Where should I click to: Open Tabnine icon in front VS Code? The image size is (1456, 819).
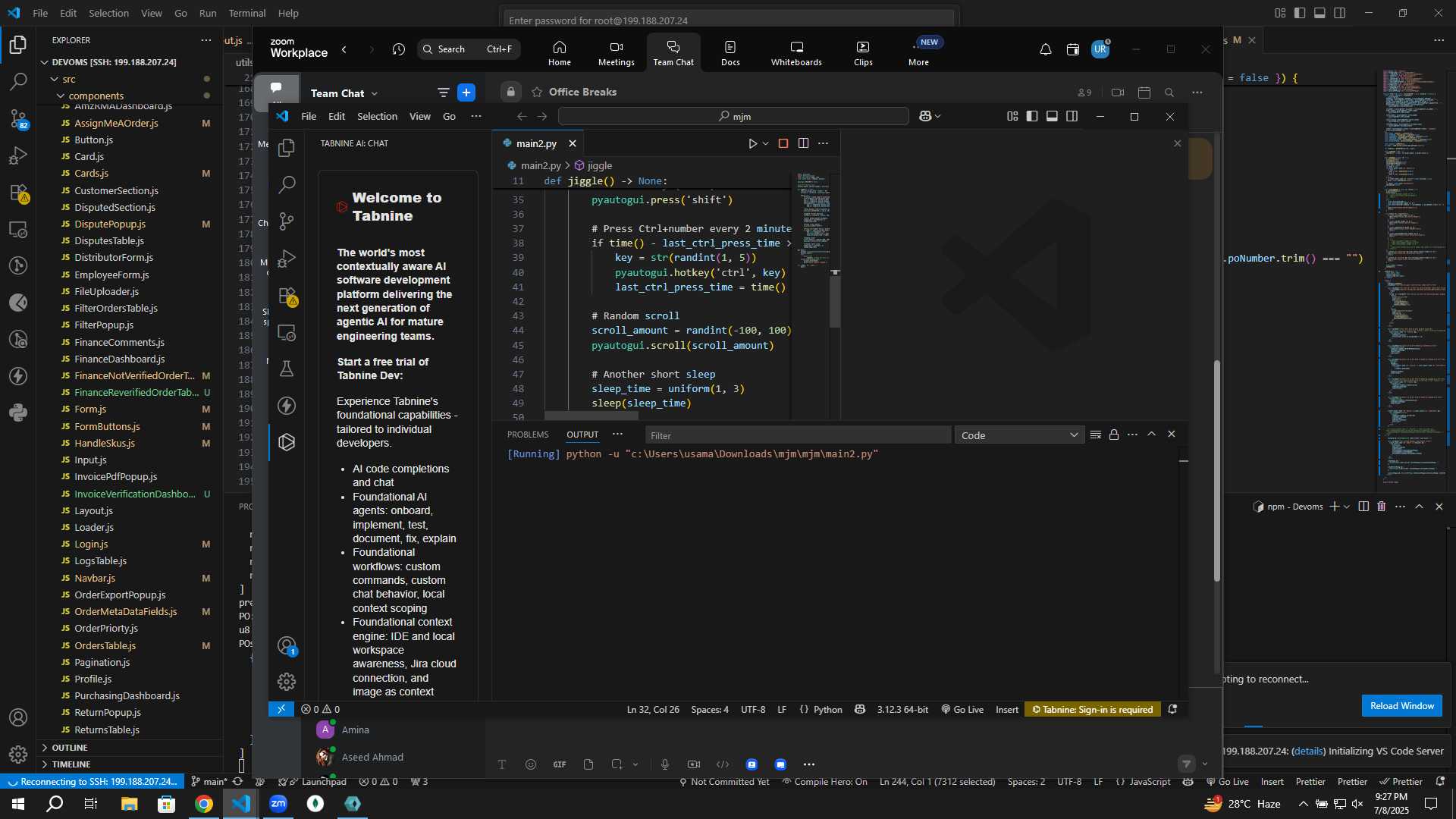pos(287,442)
